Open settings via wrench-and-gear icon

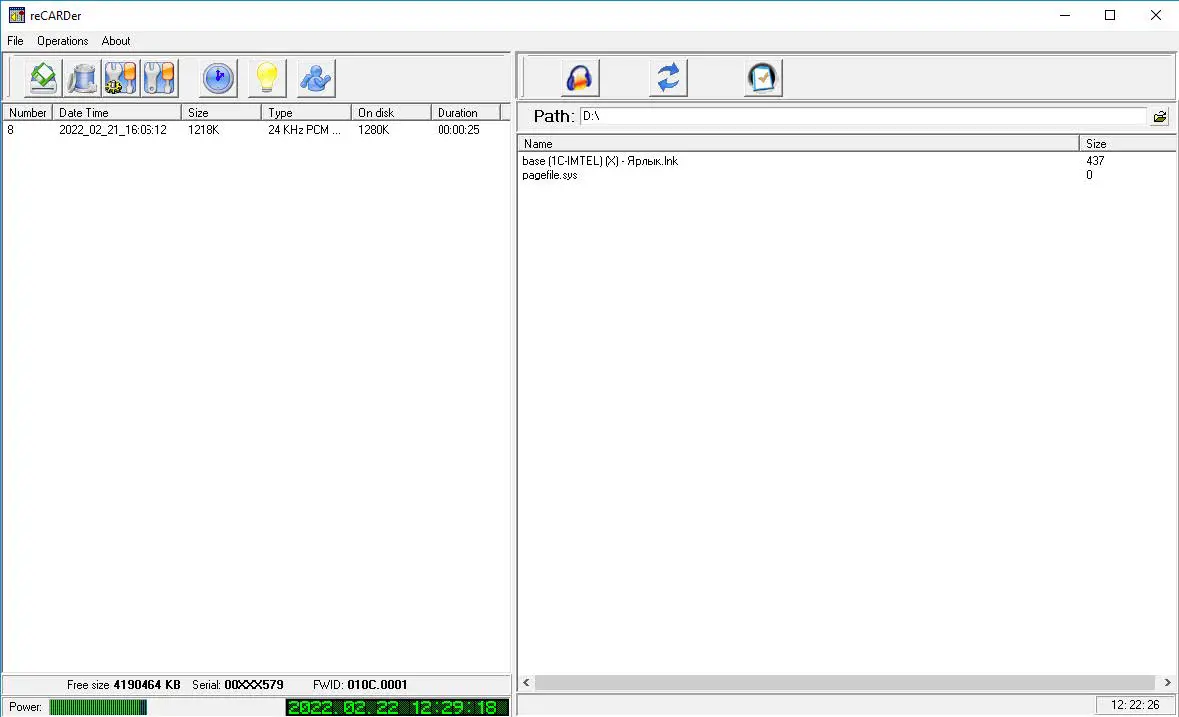coord(120,77)
